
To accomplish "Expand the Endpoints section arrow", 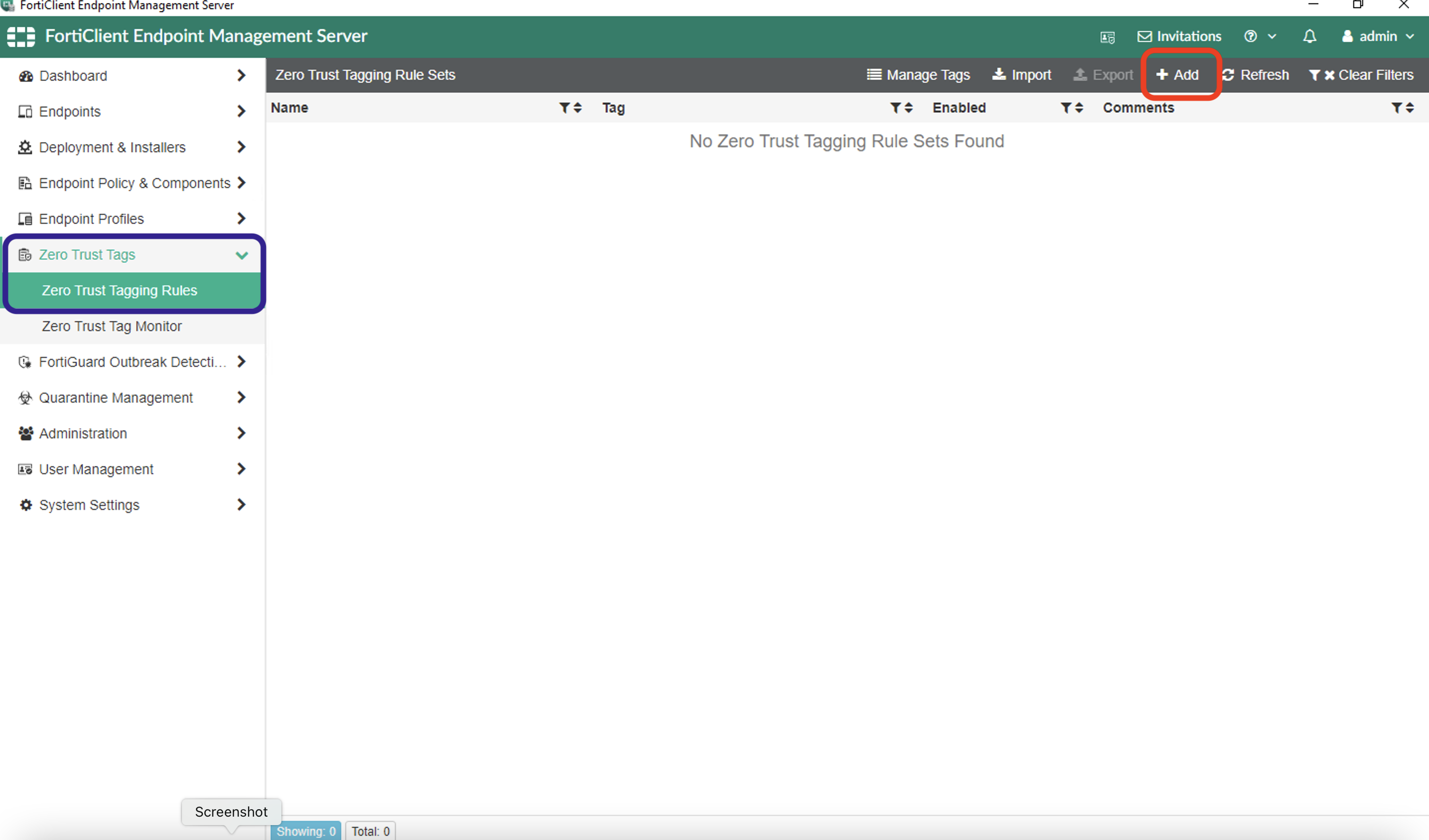I will tap(242, 111).
